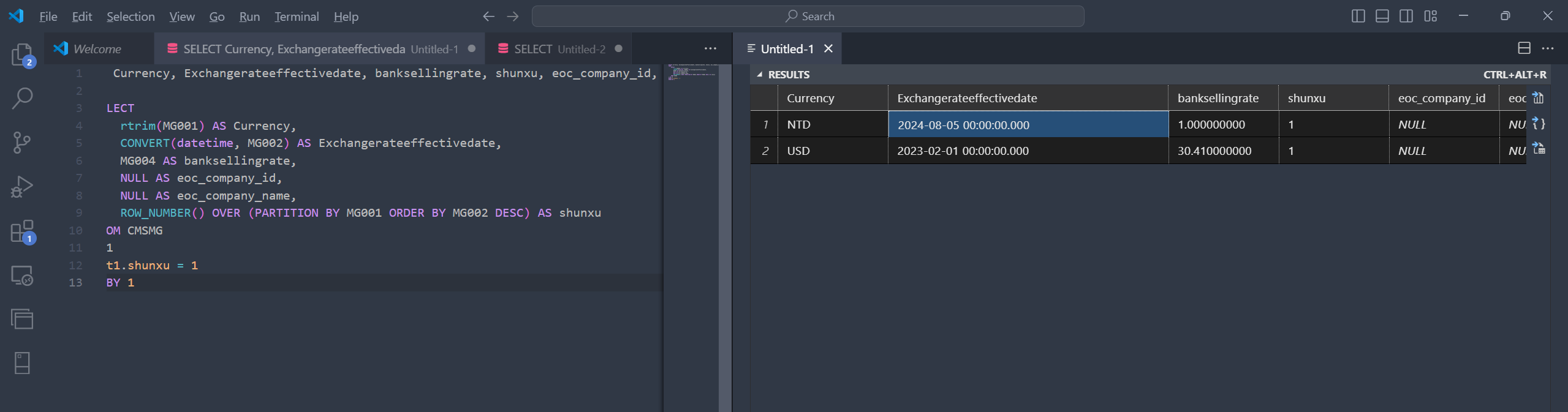Open the Remote Explorer view
Image resolution: width=1568 pixels, height=412 pixels.
(x=22, y=275)
